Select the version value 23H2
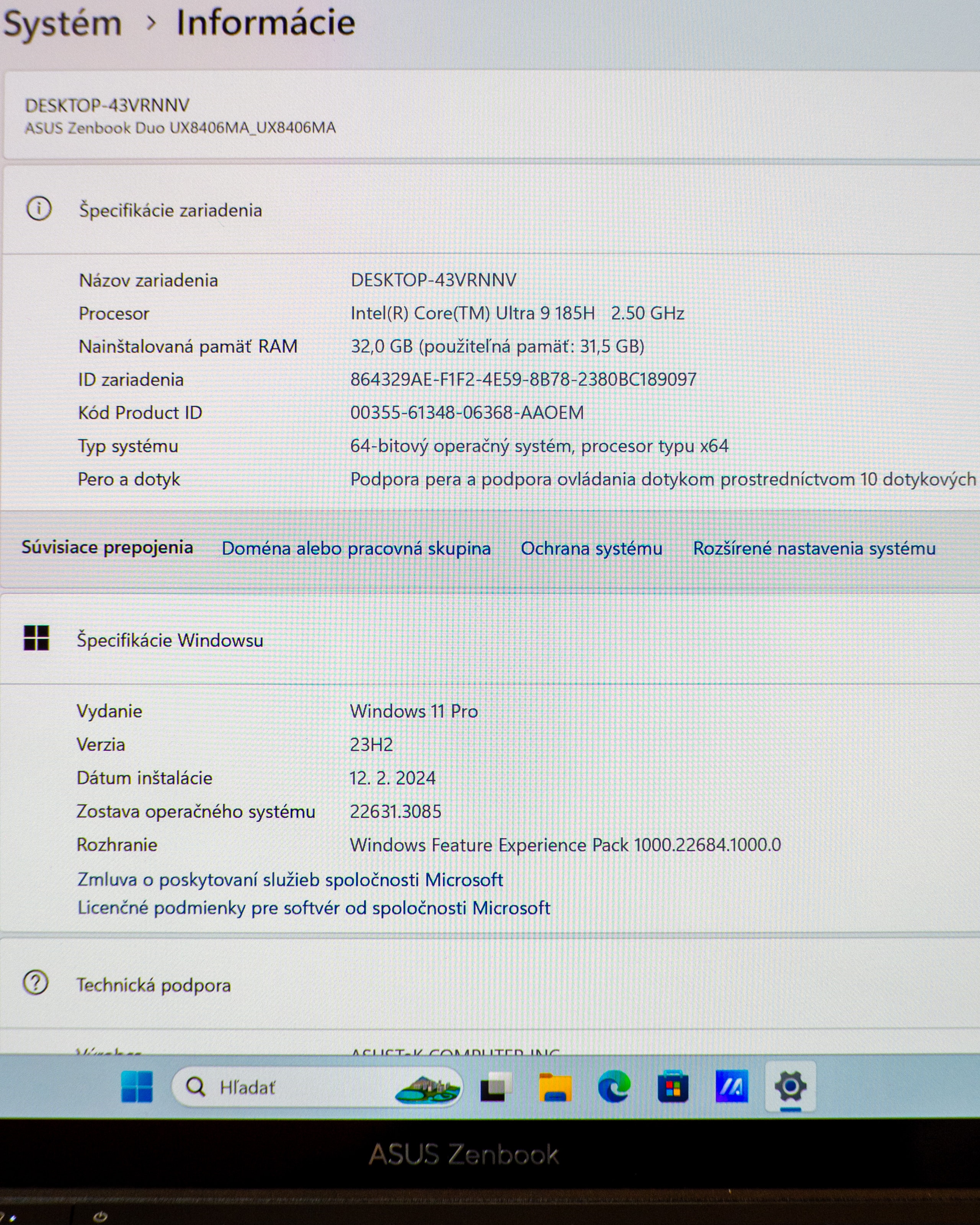 [x=371, y=744]
